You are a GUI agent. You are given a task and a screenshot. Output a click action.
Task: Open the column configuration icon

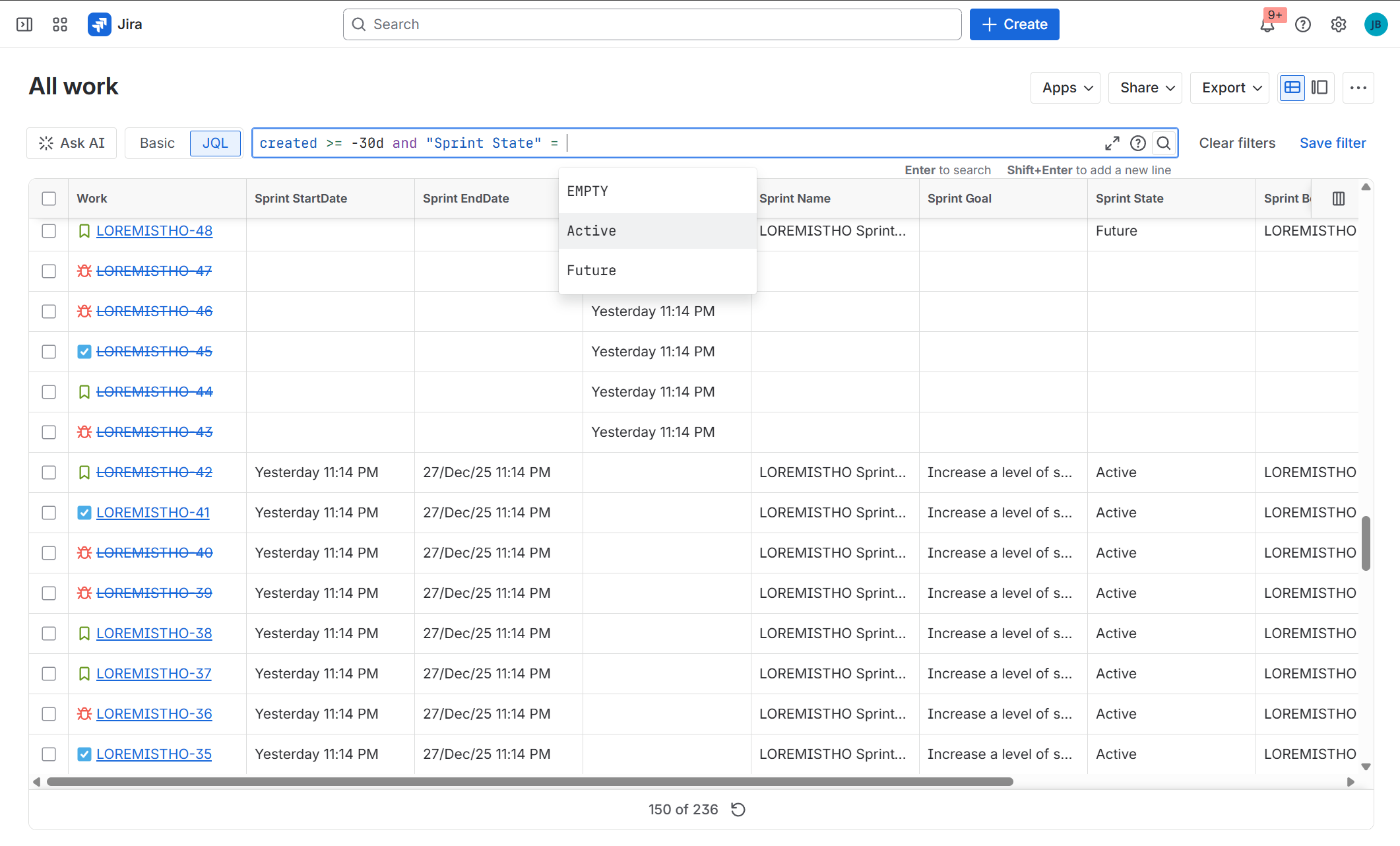point(1338,199)
